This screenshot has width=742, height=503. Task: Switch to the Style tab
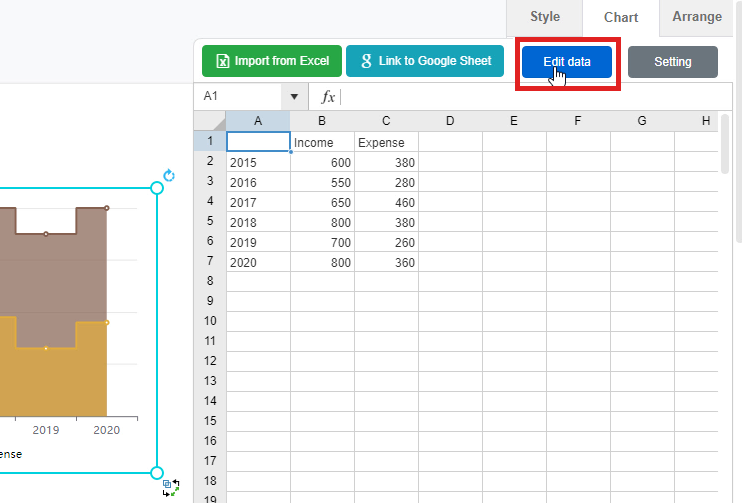545,17
